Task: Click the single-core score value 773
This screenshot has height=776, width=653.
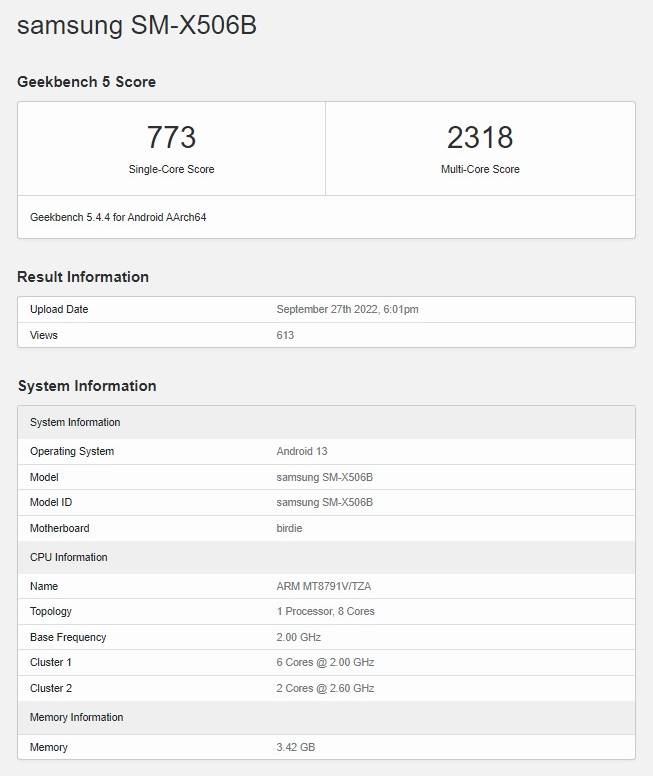Action: [171, 137]
